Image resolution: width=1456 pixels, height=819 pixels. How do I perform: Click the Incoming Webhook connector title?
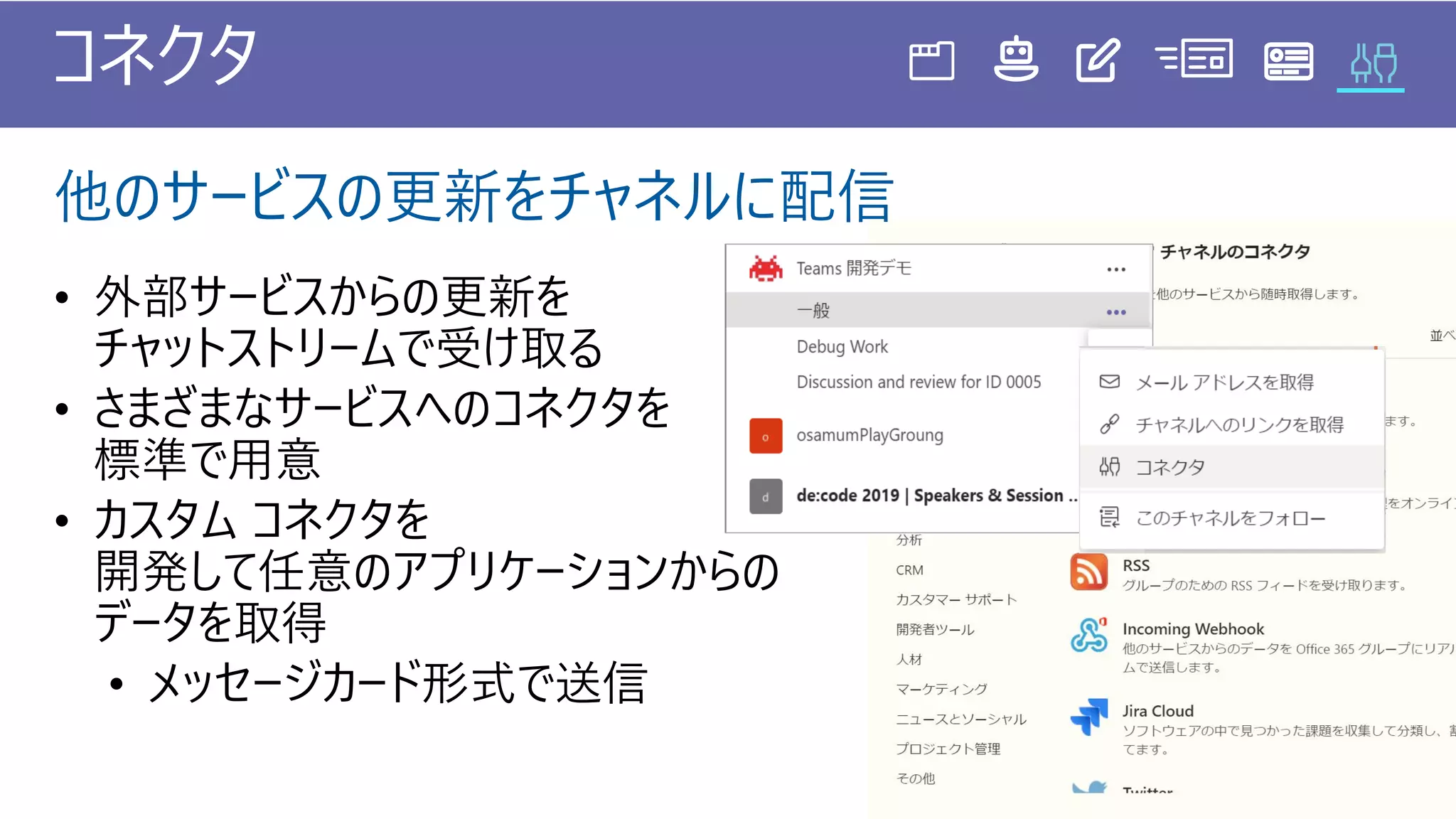pyautogui.click(x=1193, y=629)
